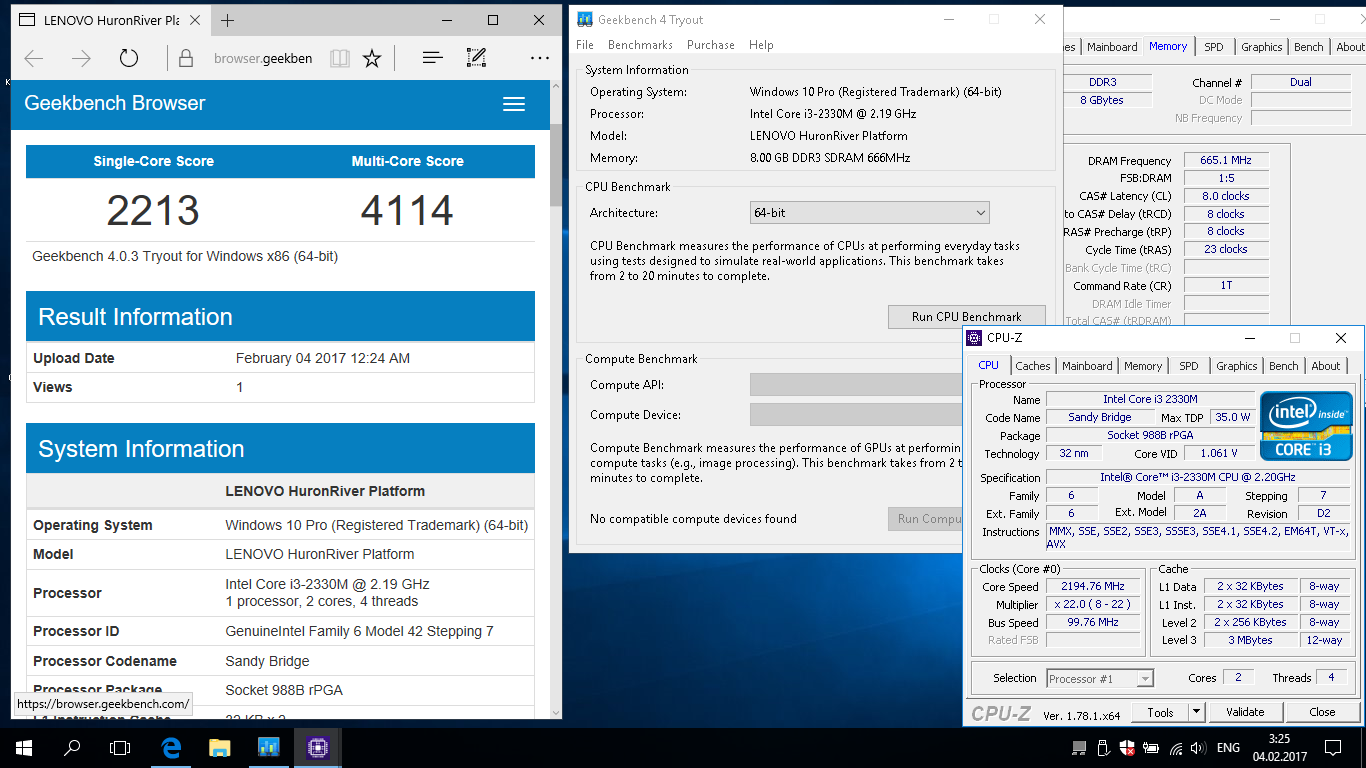Open SPD tab in front CPU-Z
The image size is (1366, 768).
1189,366
